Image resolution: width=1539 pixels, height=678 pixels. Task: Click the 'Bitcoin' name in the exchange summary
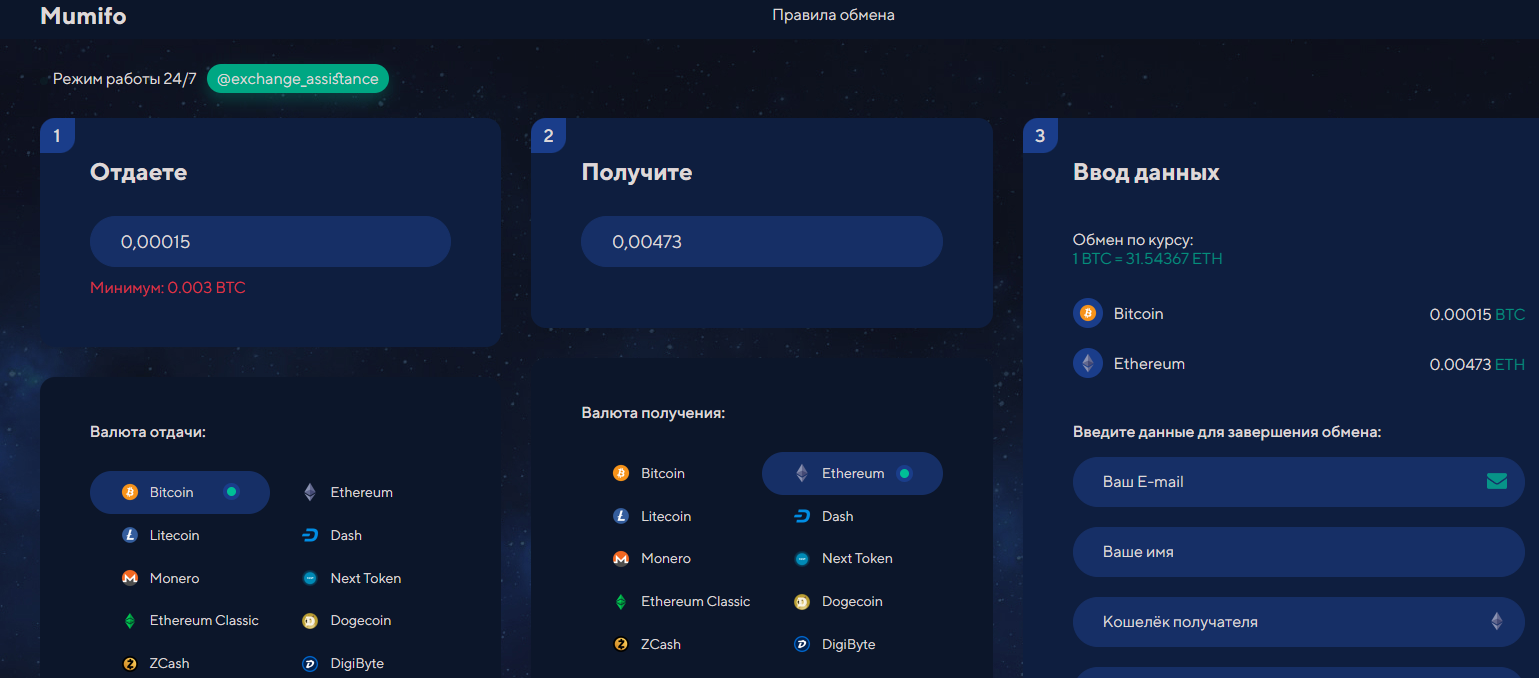point(1139,314)
